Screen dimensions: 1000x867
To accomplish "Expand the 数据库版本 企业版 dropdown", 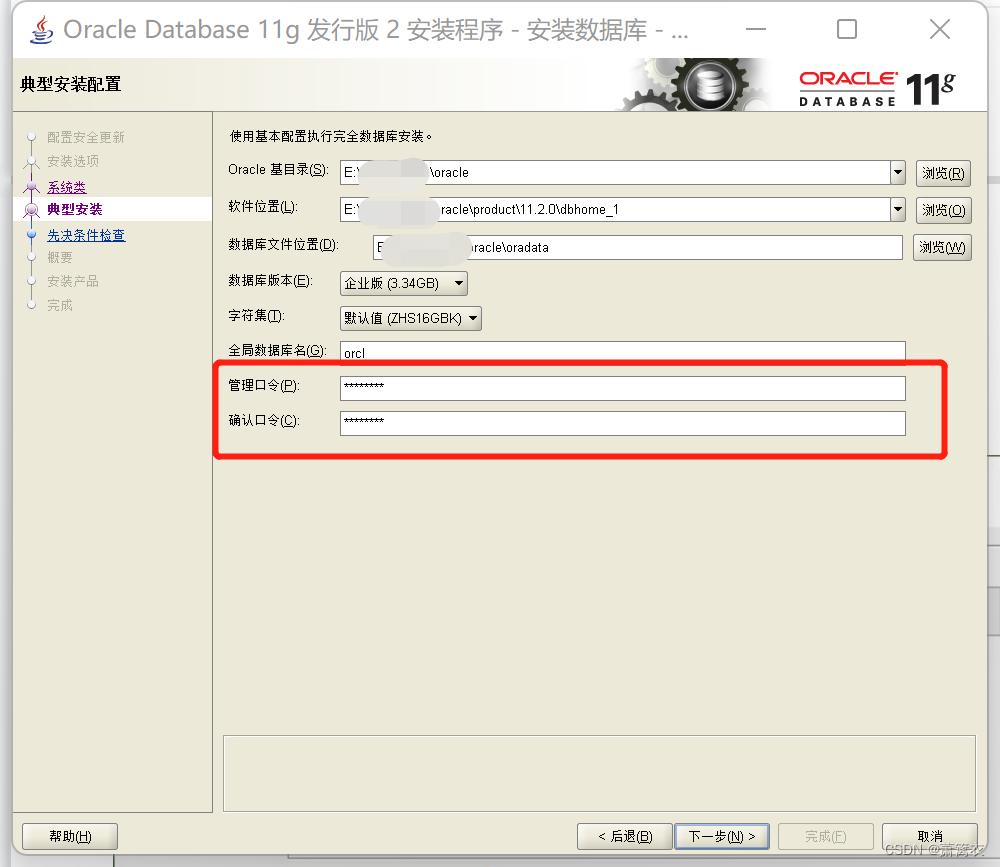I will 404,283.
